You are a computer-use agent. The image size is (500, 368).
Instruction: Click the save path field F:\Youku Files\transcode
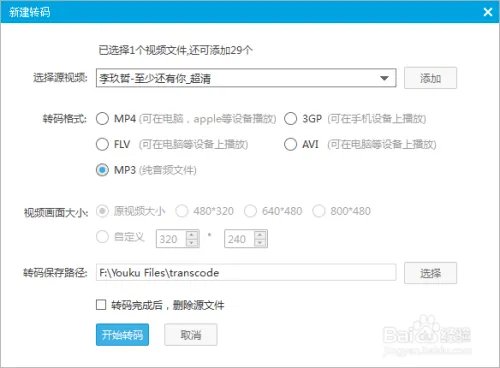246,273
